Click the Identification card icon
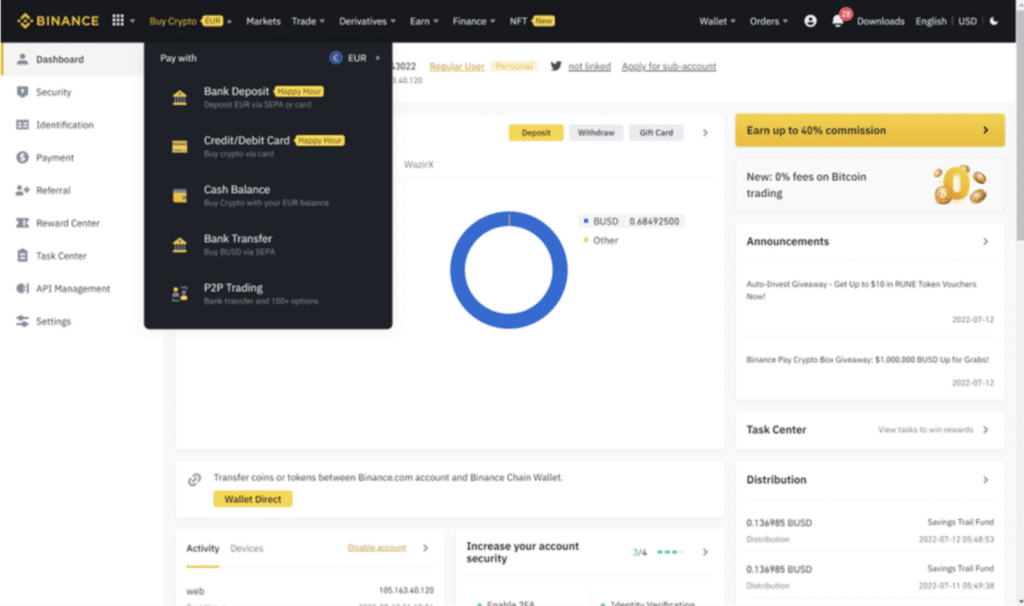Screen dimensions: 1024x606 tap(22, 124)
